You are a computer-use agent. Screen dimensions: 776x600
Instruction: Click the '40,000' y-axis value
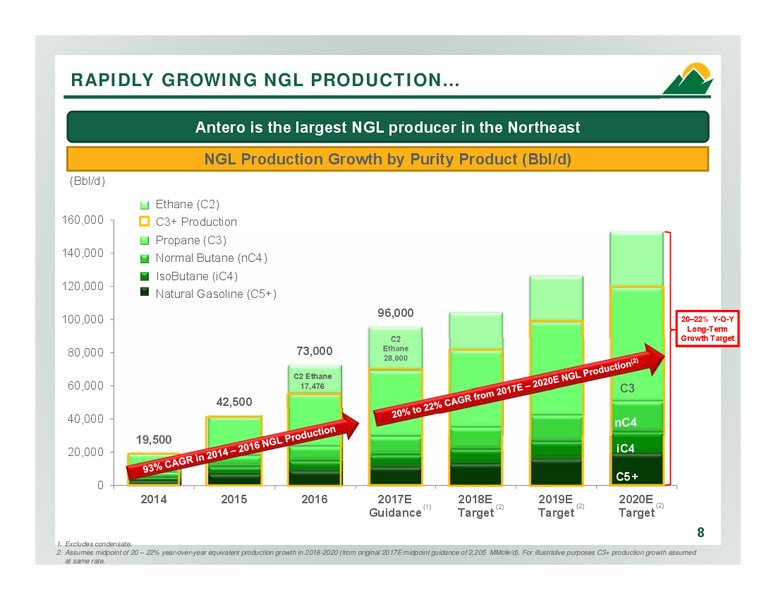tap(85, 419)
